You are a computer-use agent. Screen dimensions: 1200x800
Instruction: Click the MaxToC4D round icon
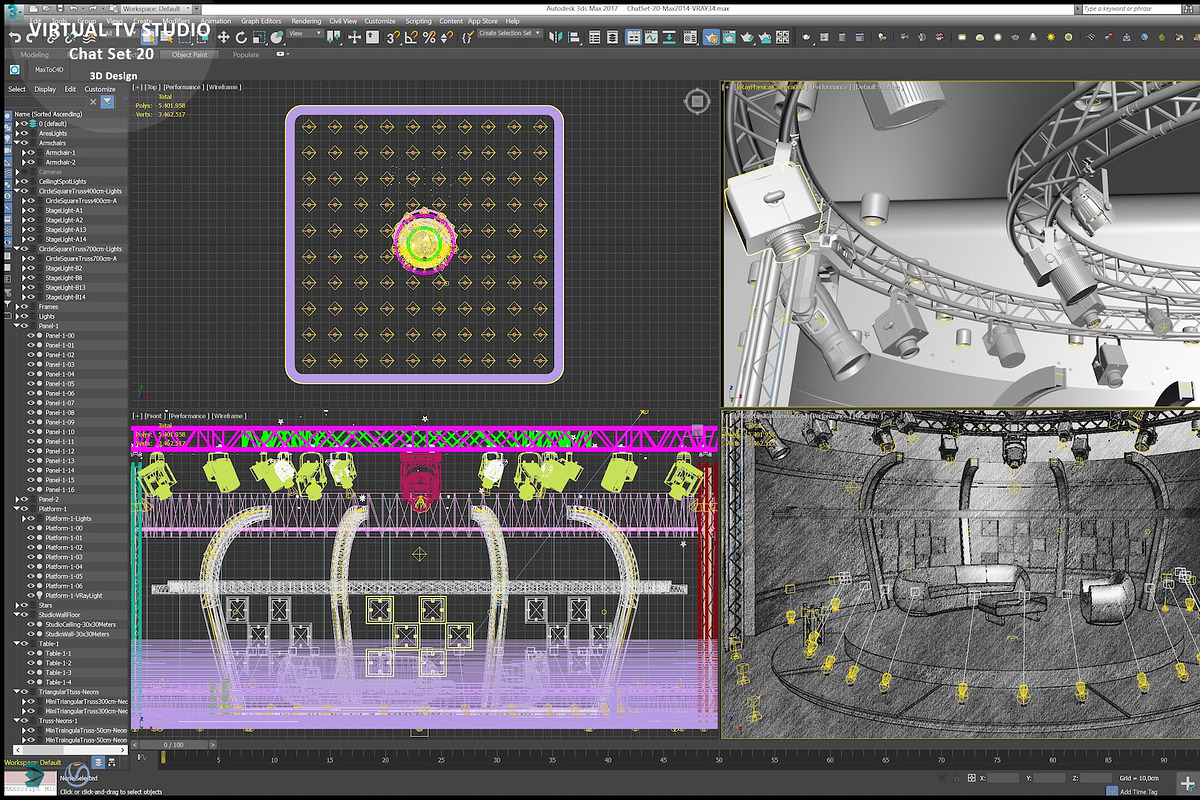[x=15, y=70]
